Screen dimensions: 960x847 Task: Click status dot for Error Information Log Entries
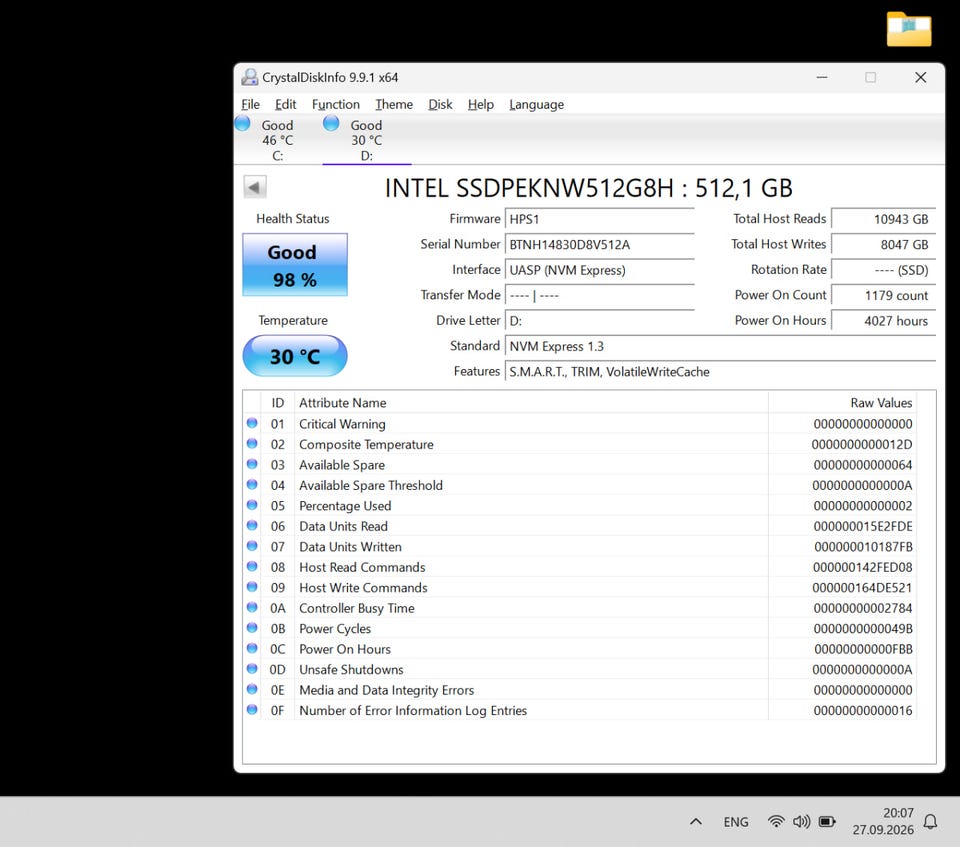pyautogui.click(x=252, y=710)
